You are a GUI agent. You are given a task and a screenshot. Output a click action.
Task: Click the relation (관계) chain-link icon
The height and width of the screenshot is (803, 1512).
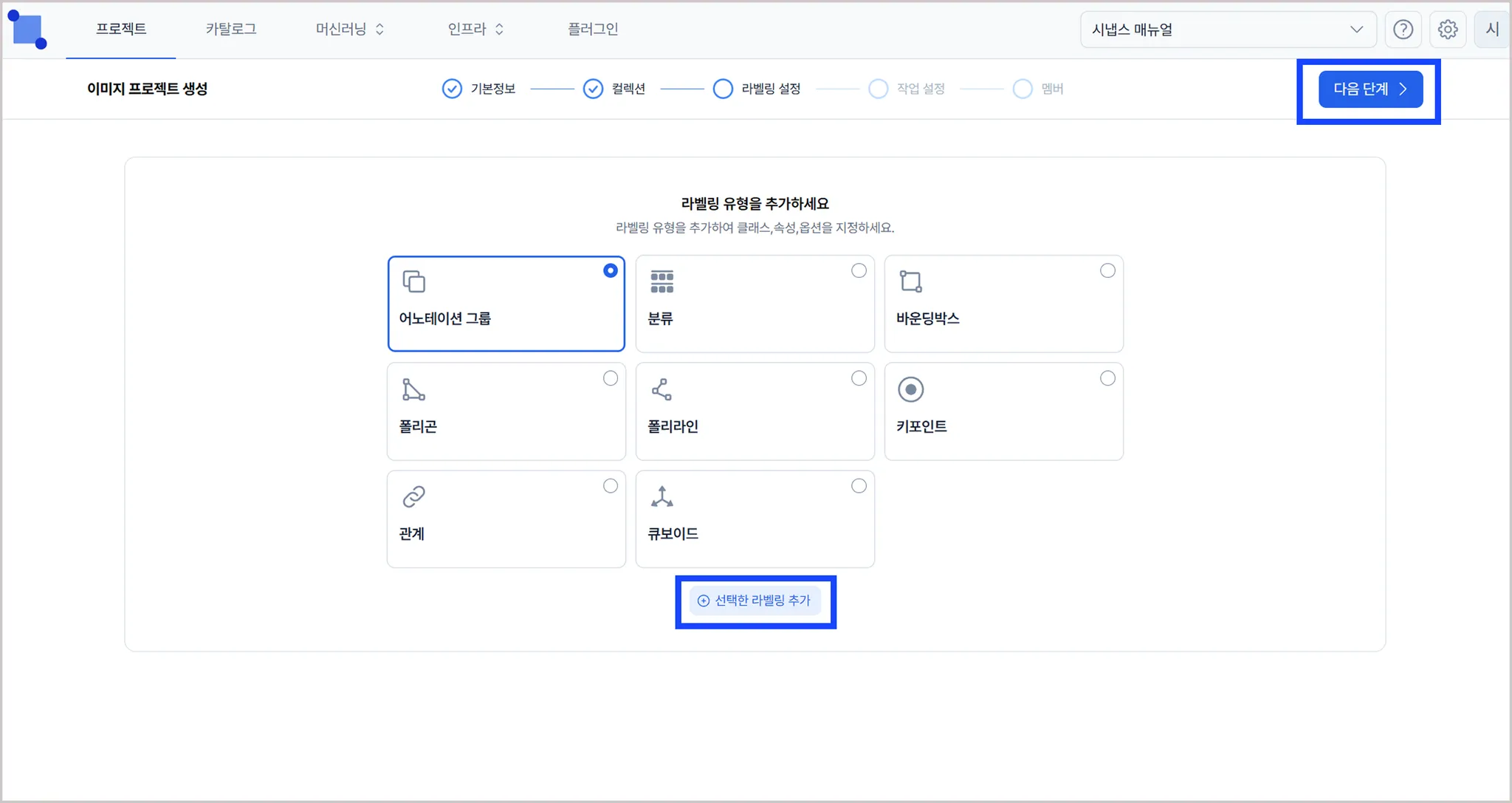tap(413, 496)
